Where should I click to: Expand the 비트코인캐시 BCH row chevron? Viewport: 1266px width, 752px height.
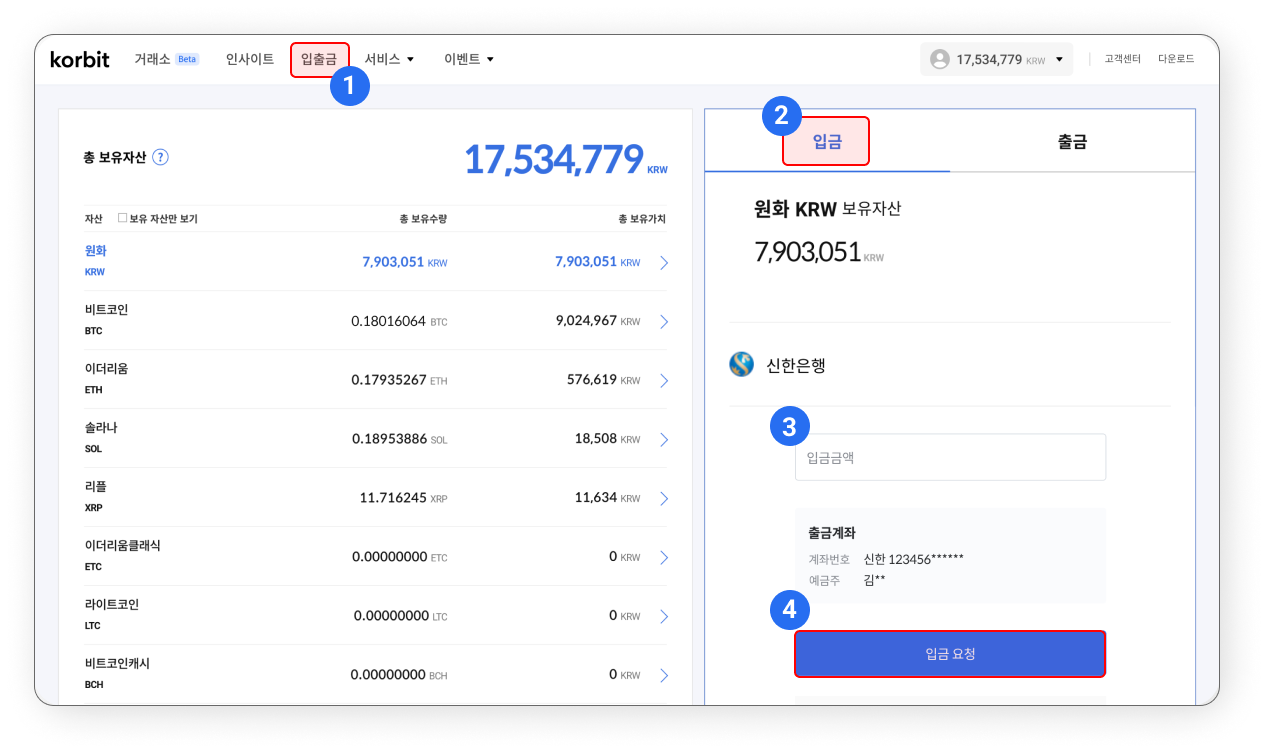click(664, 675)
